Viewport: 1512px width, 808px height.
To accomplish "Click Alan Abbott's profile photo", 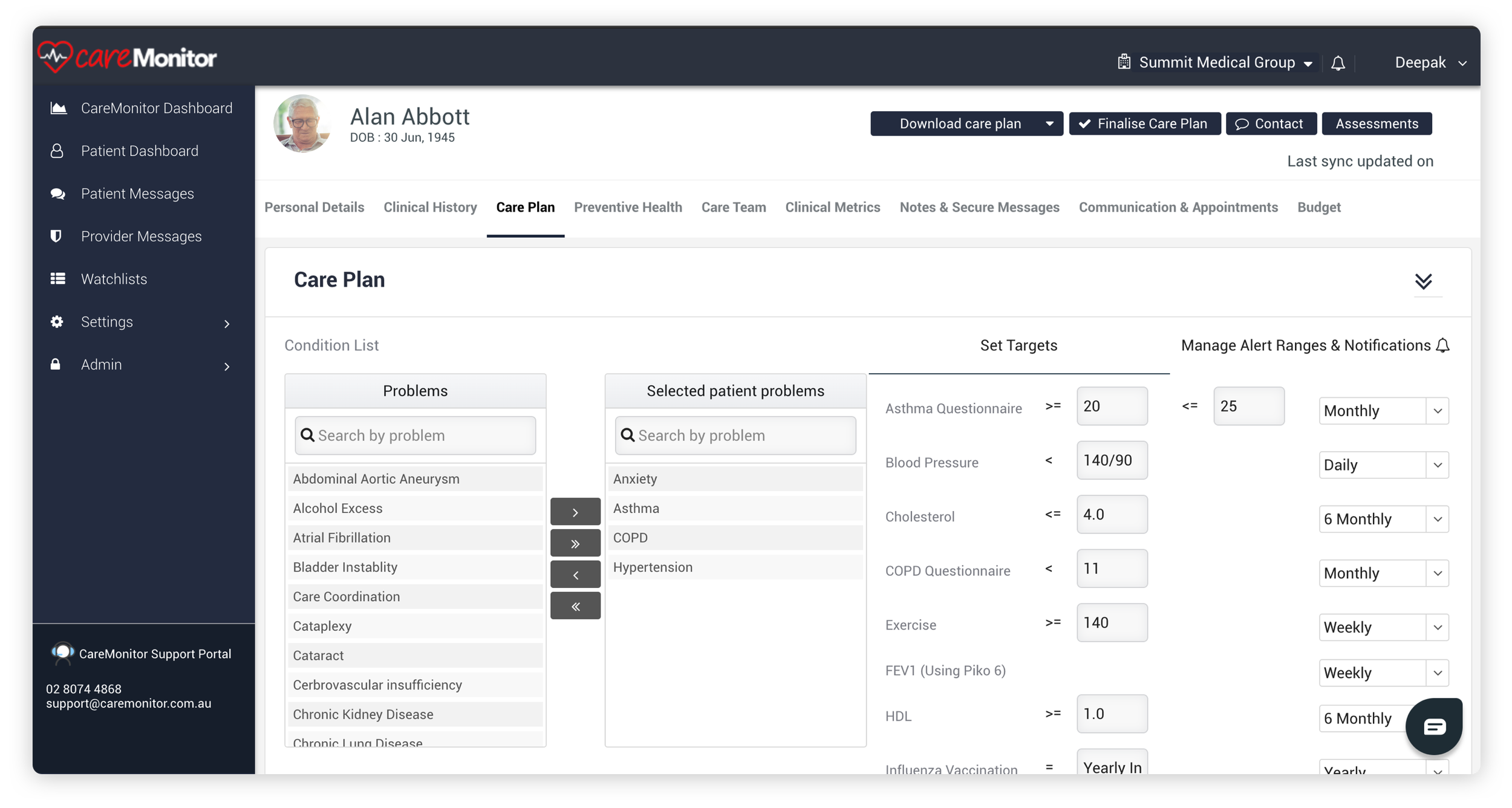I will (302, 123).
